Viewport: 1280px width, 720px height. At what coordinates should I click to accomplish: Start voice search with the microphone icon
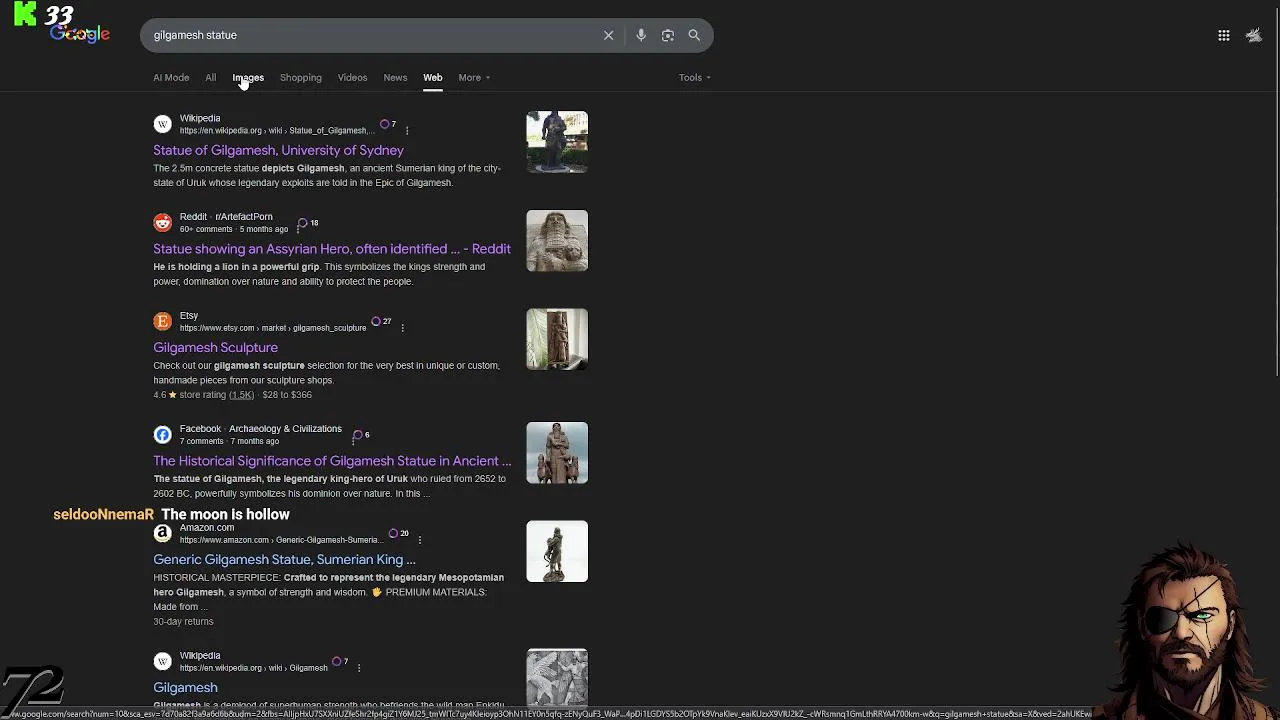pyautogui.click(x=641, y=35)
